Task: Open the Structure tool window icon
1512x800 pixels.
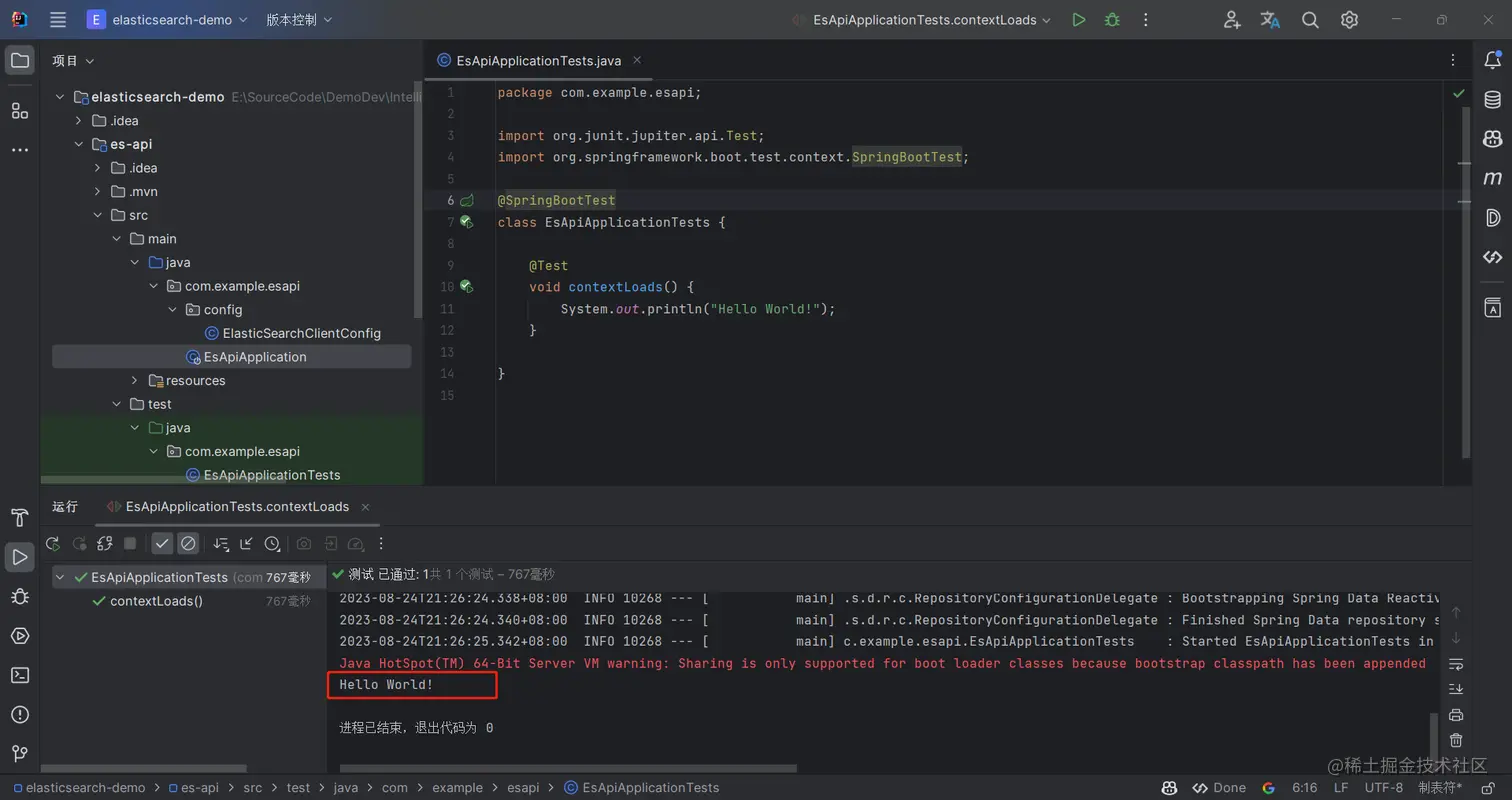Action: 19,110
